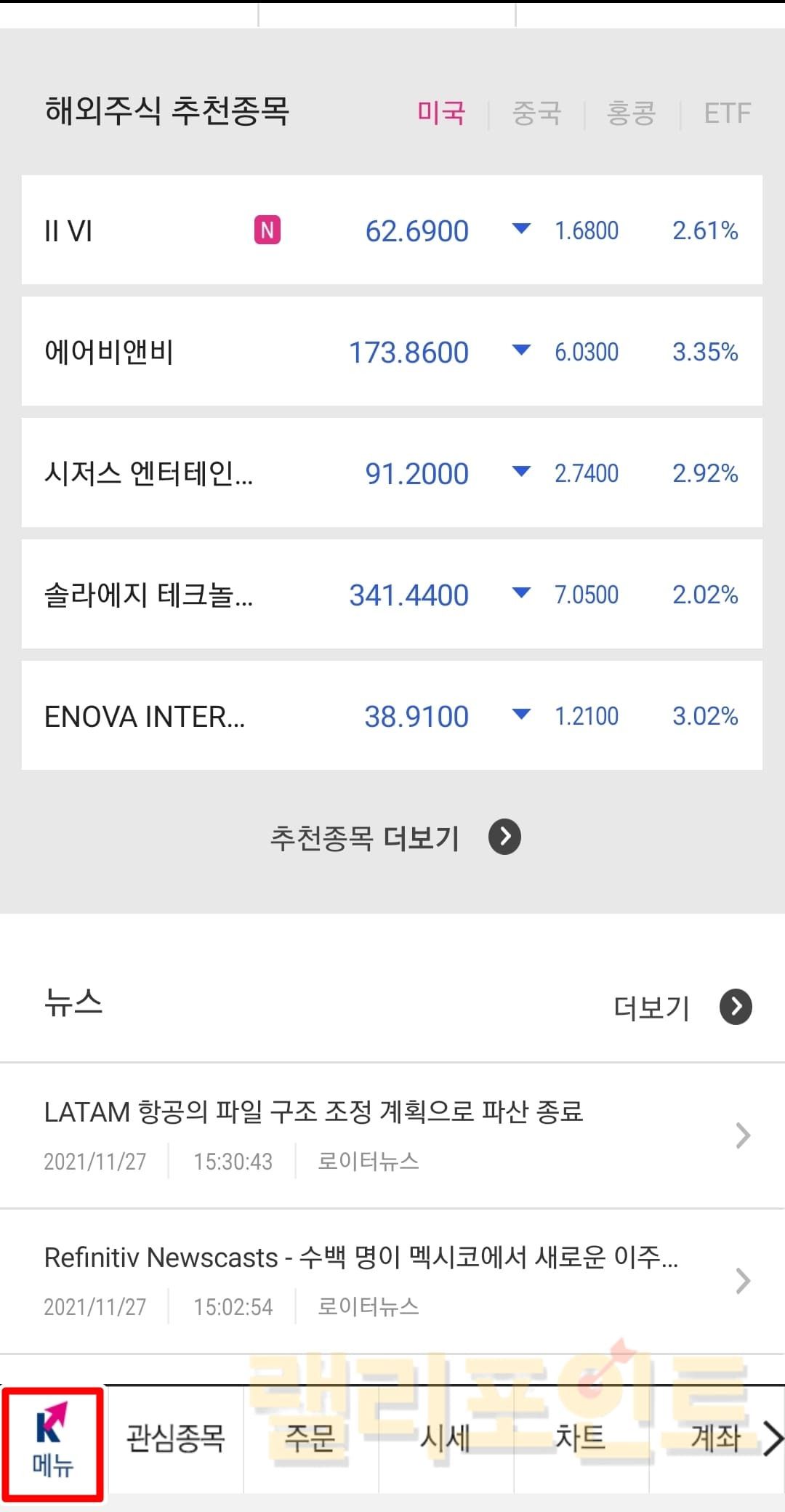
Task: Tap the down triangle on 에어비앤비 row
Action: [521, 351]
